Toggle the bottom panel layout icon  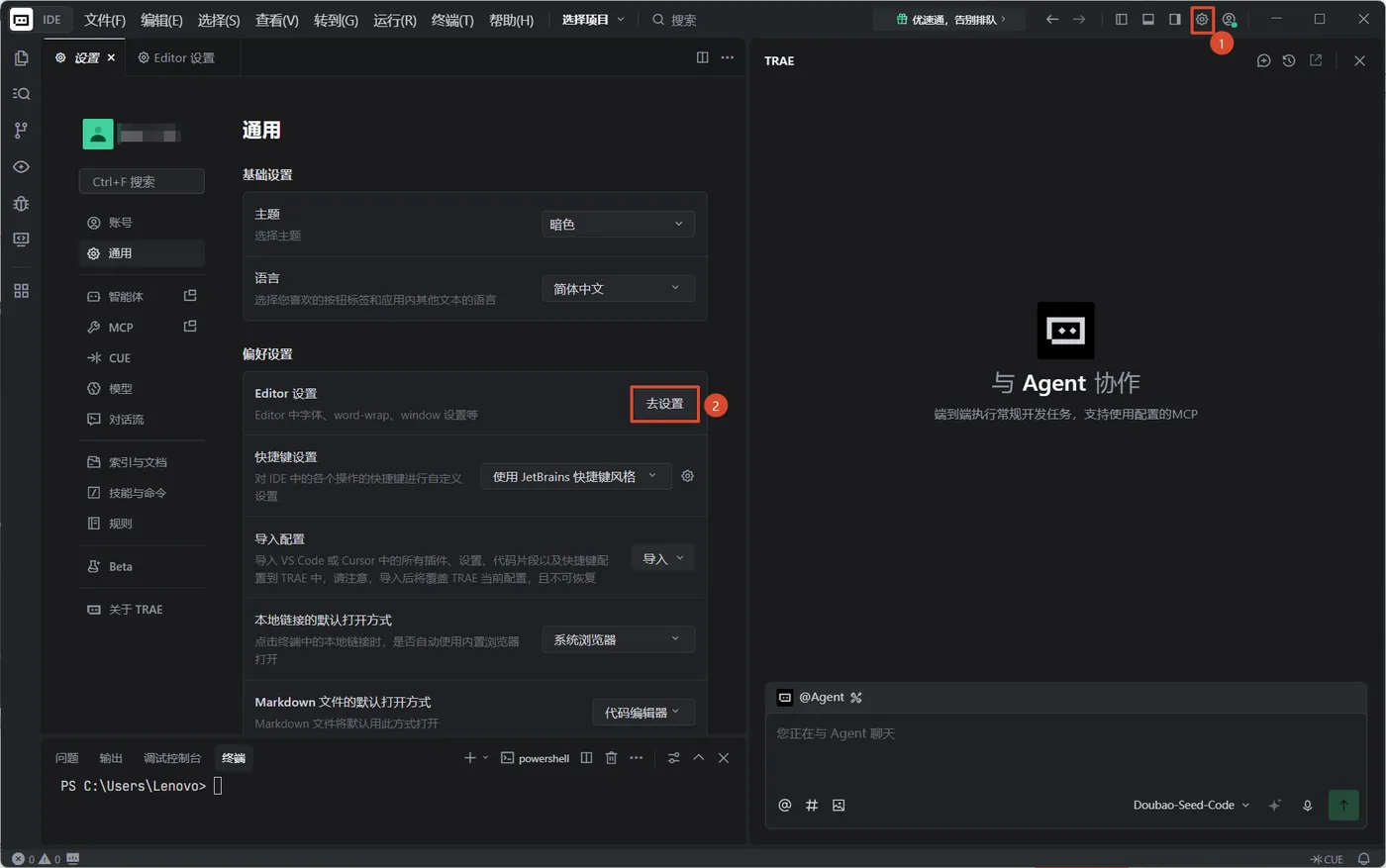point(1148,19)
